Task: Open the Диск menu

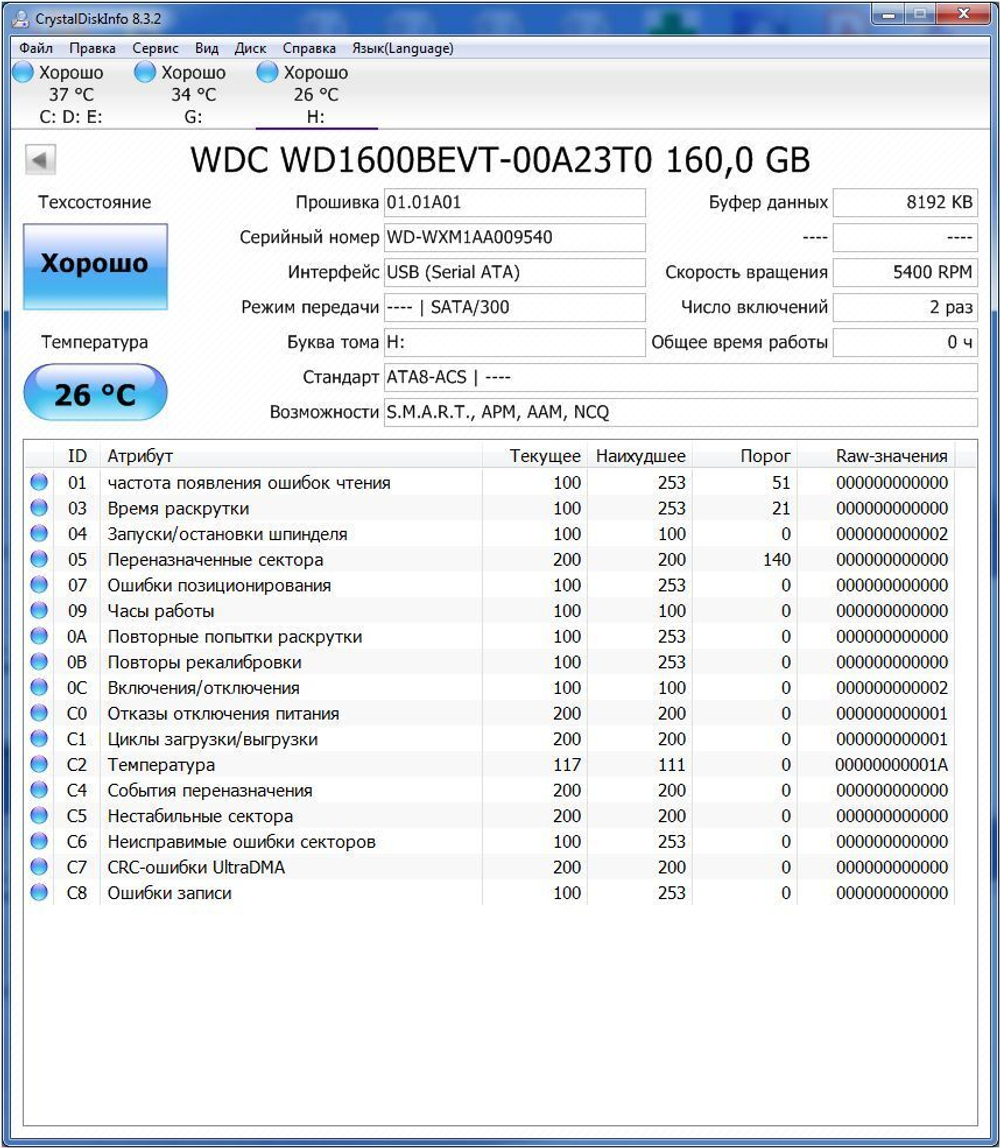Action: pyautogui.click(x=250, y=48)
